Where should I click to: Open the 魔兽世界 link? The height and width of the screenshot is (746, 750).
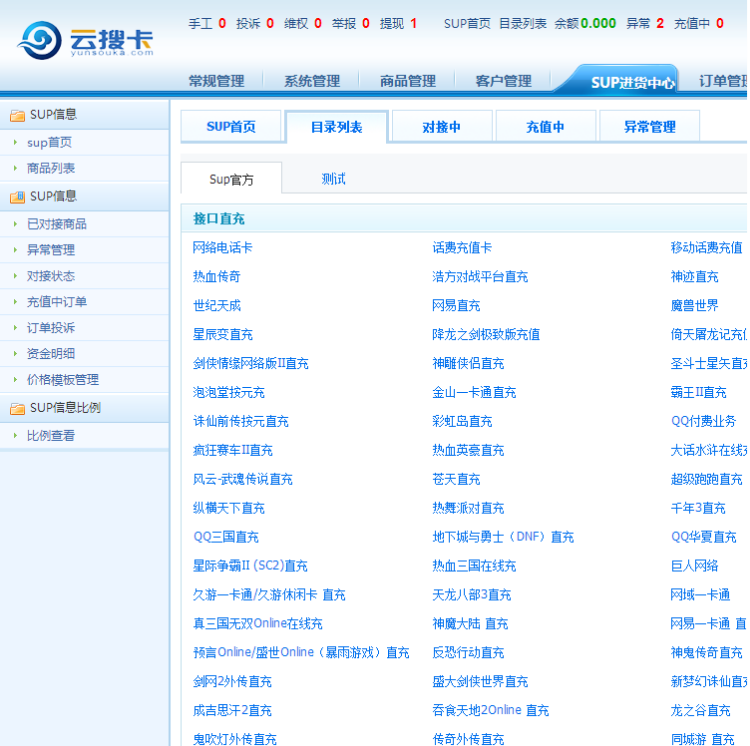point(695,306)
